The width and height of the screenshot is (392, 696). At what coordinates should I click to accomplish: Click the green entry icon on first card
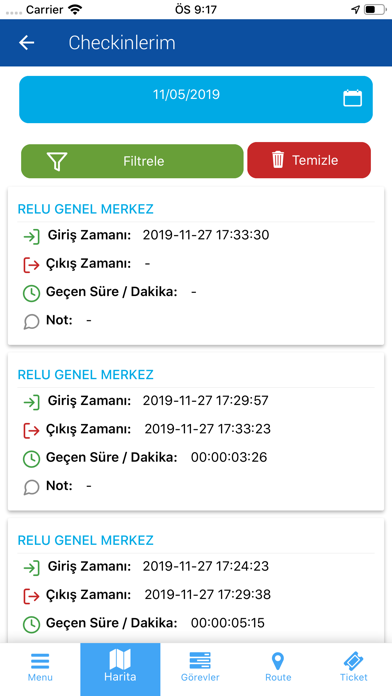coord(32,237)
